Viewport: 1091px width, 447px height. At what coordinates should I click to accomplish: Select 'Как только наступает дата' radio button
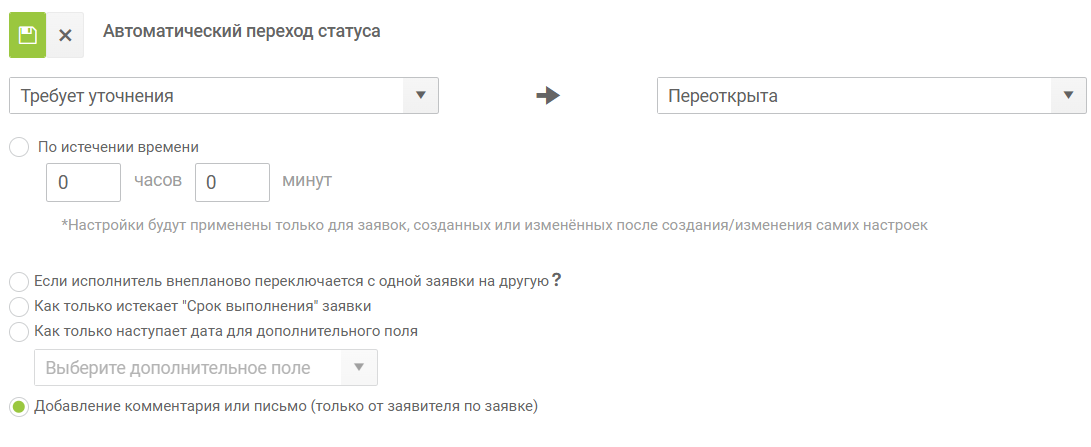[19, 331]
